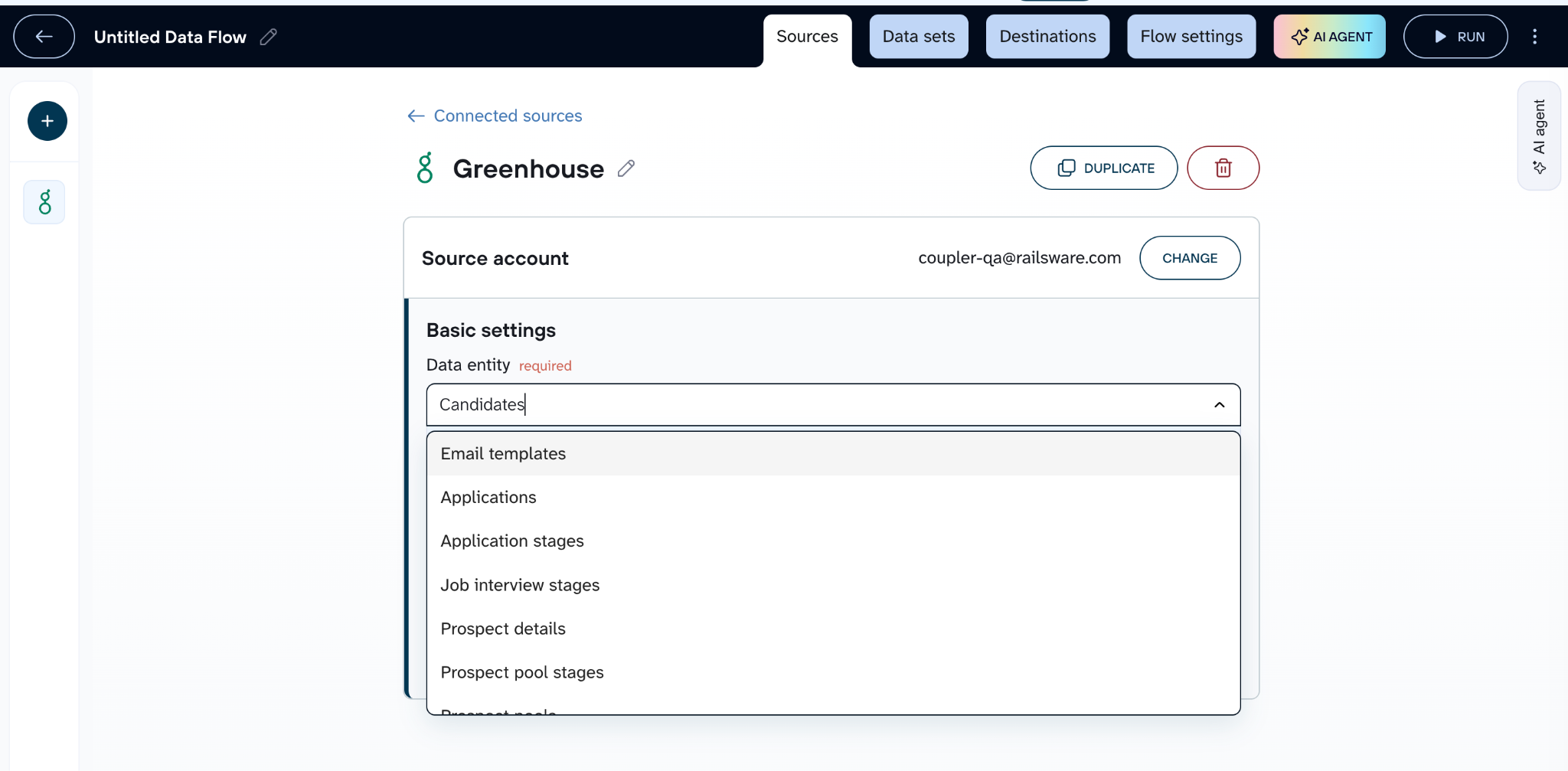Delete the source with trash button

1223,168
